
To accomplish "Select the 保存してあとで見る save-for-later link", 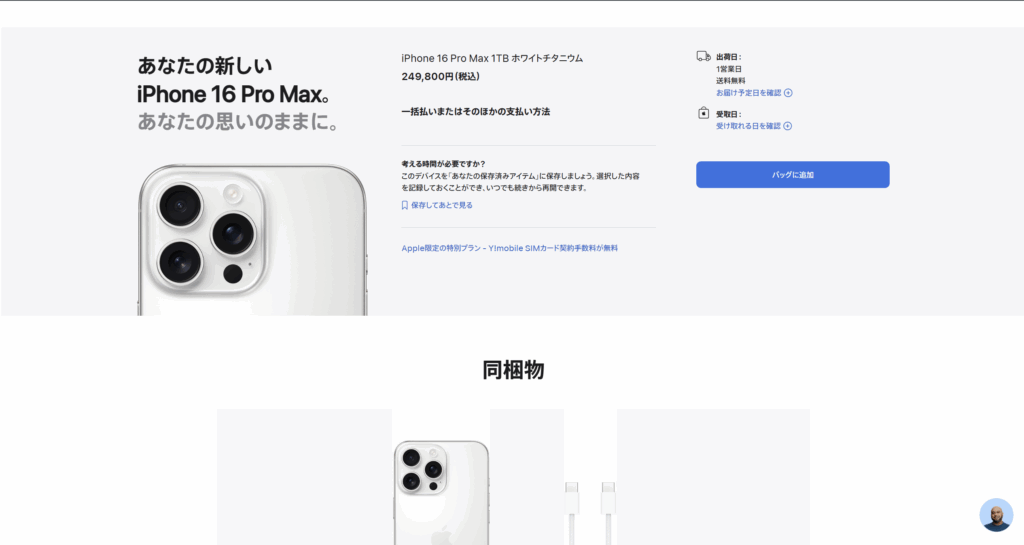I will pyautogui.click(x=441, y=205).
